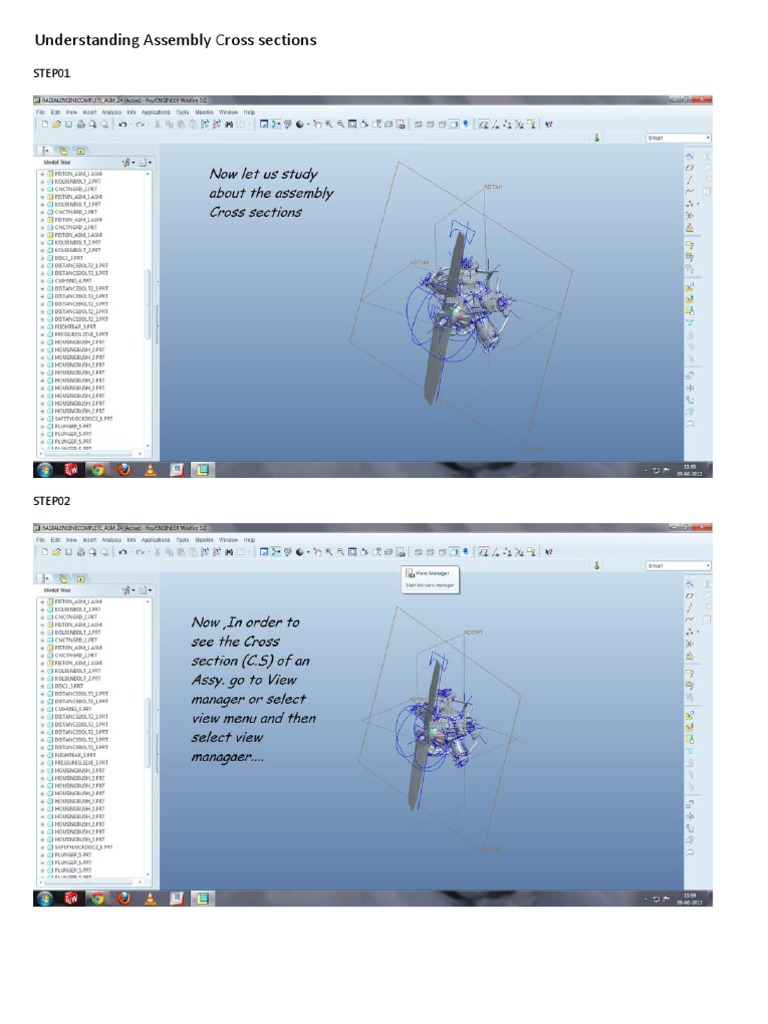768x1024 pixels.
Task: Click the Undo arrow in STEP01 screenshot
Action: pyautogui.click(x=123, y=124)
